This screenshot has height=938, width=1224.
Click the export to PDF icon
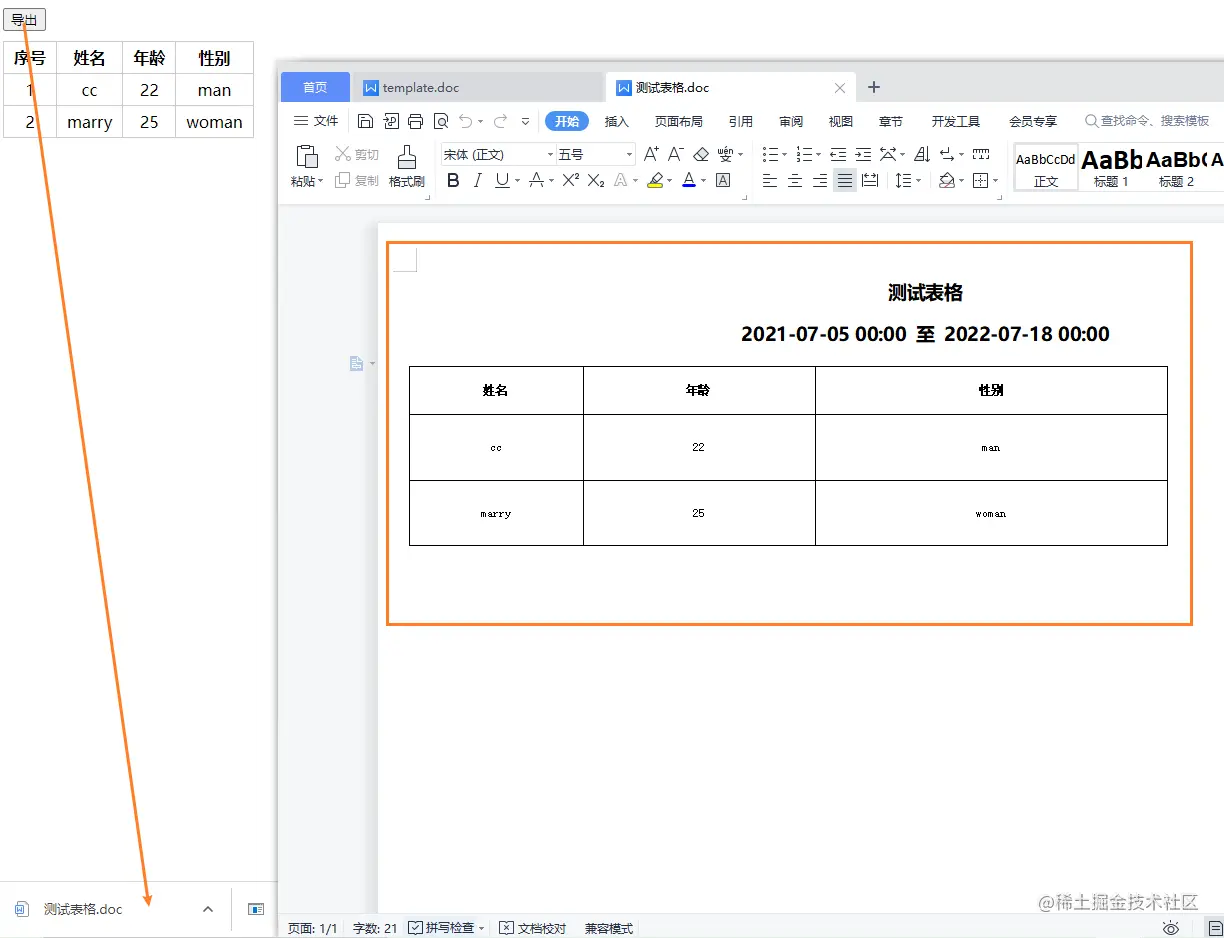click(x=390, y=121)
